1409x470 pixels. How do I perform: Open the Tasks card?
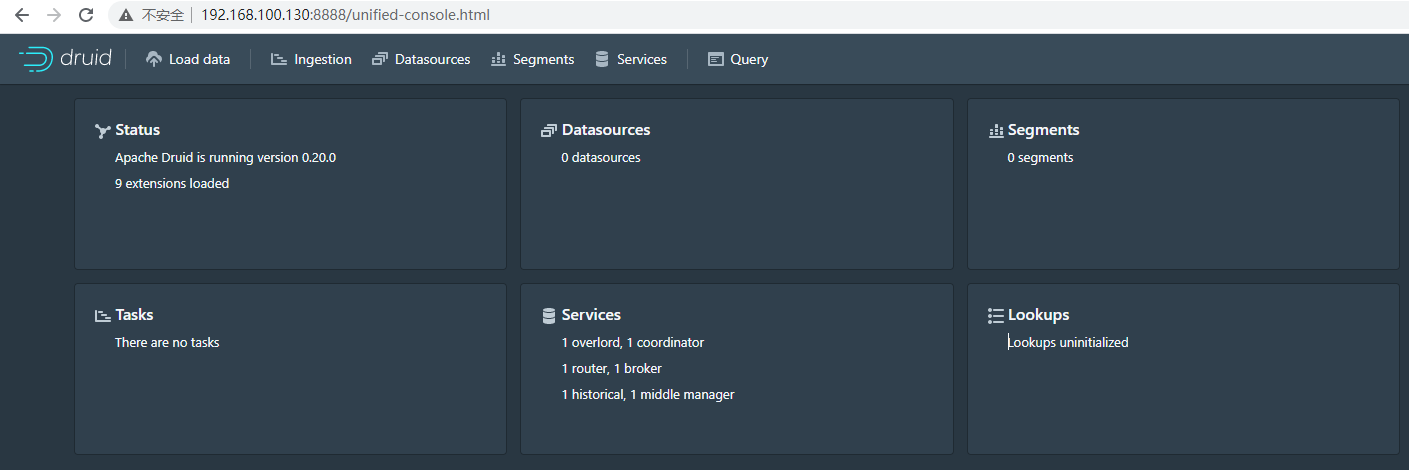click(x=290, y=368)
